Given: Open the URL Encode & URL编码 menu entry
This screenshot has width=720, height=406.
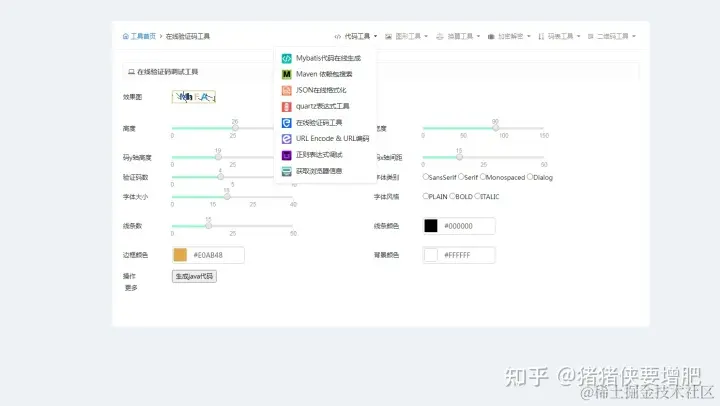Looking at the screenshot, I should pos(325,139).
